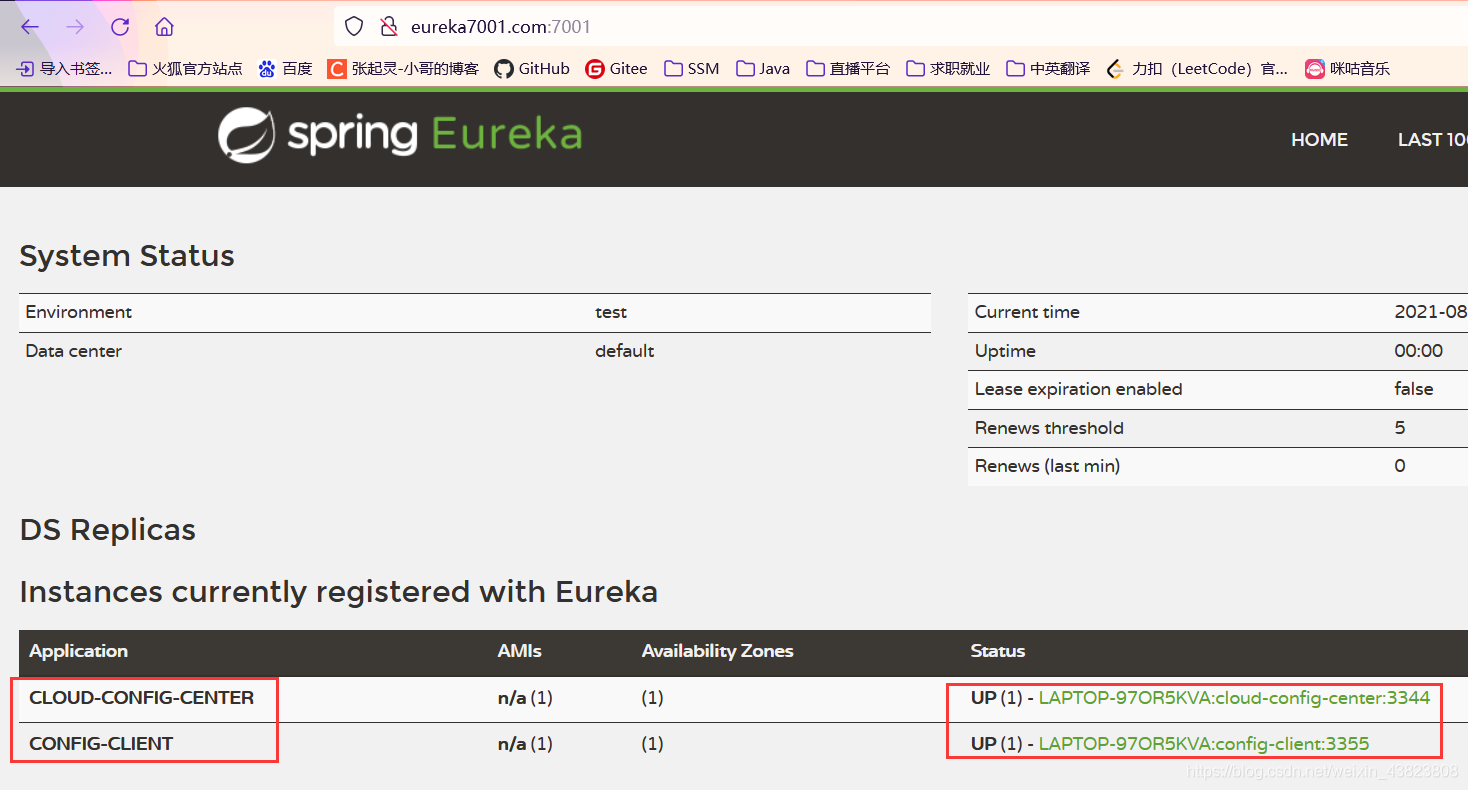Click the Availability Zones column header
Image resolution: width=1468 pixels, height=790 pixels.
[x=717, y=651]
